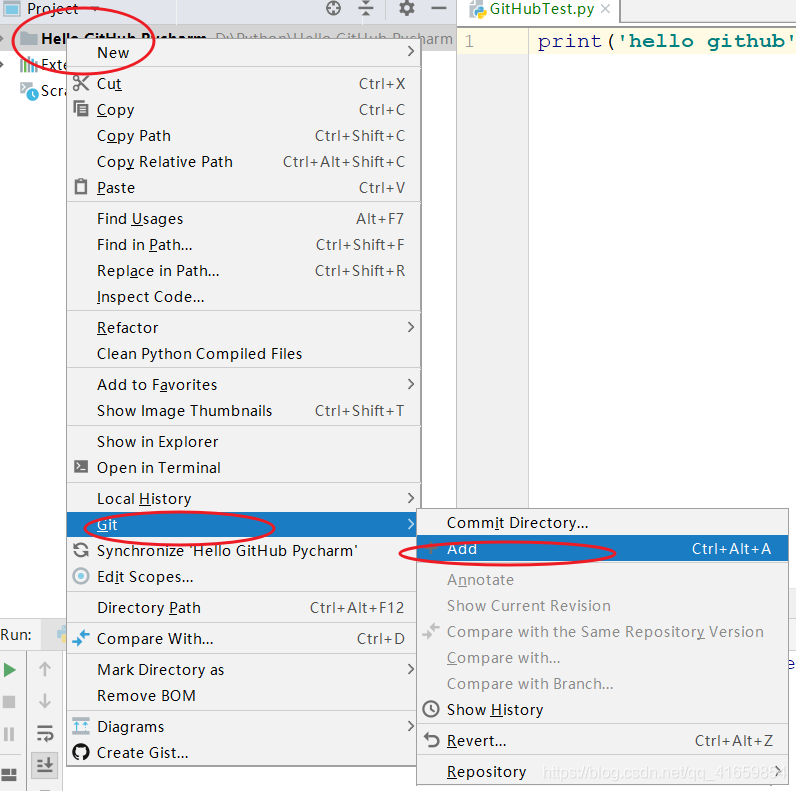Choose Copy Relative Path

click(x=244, y=161)
